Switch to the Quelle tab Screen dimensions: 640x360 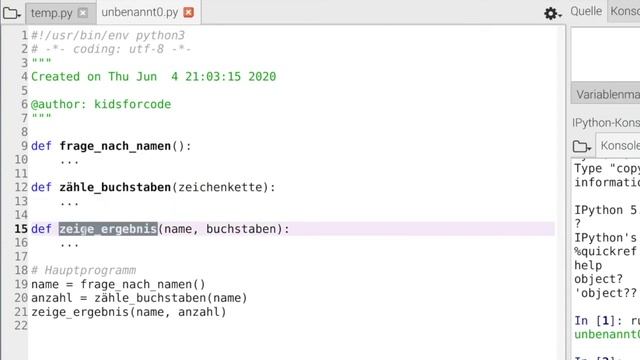coord(586,11)
